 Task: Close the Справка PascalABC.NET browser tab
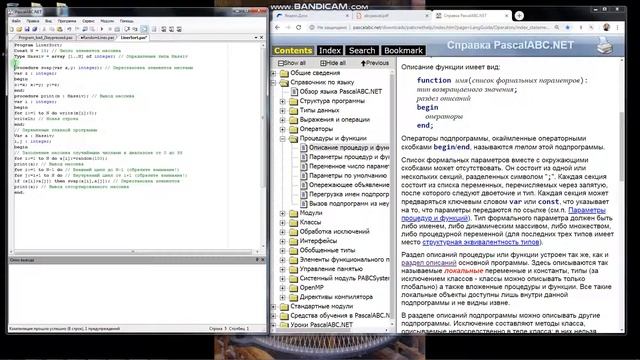(507, 16)
